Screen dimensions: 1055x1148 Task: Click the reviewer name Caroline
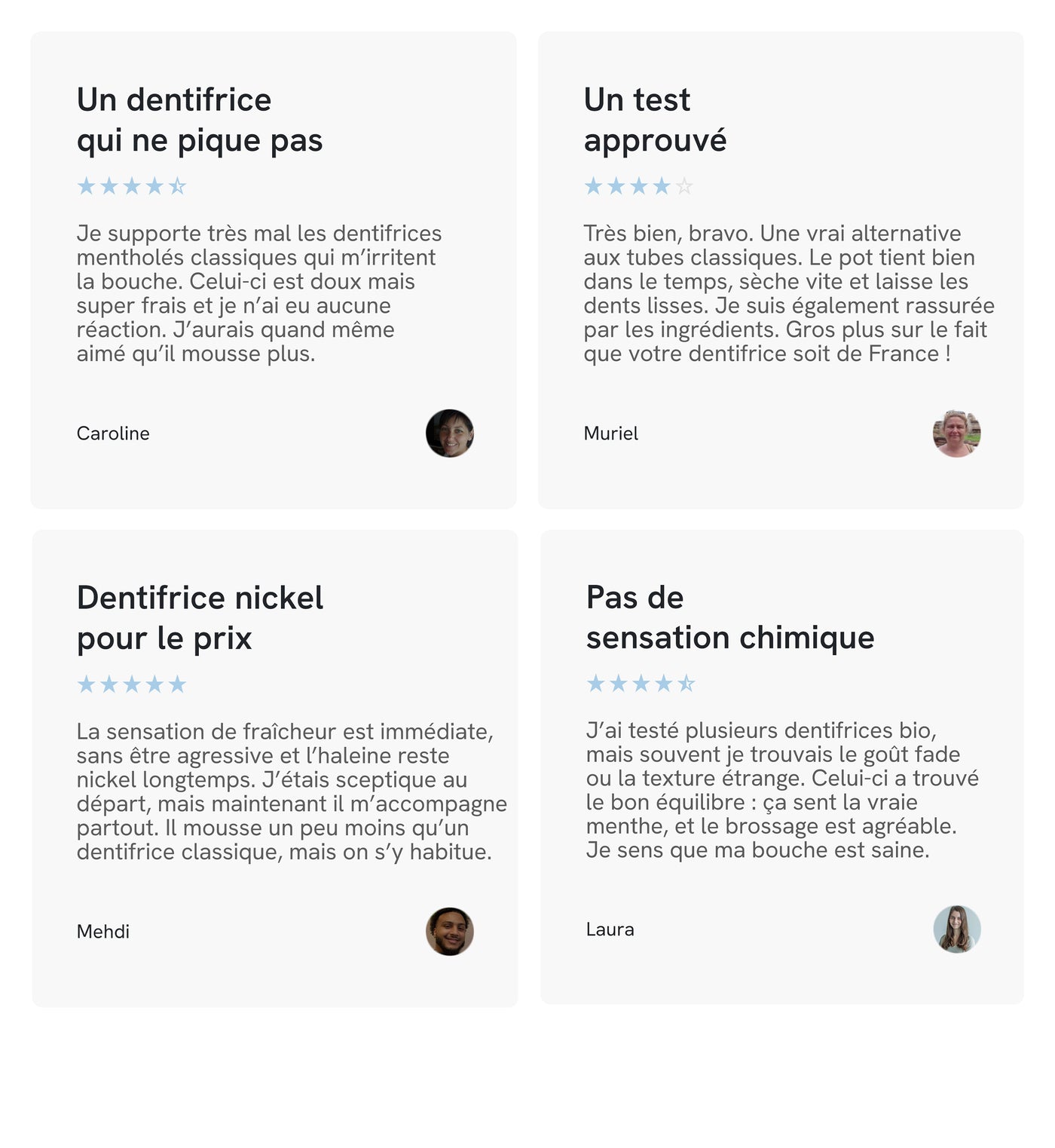(x=113, y=433)
